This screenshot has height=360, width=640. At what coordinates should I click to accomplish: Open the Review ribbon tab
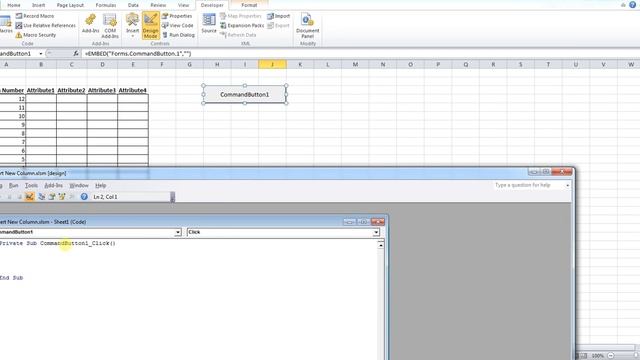(x=158, y=5)
